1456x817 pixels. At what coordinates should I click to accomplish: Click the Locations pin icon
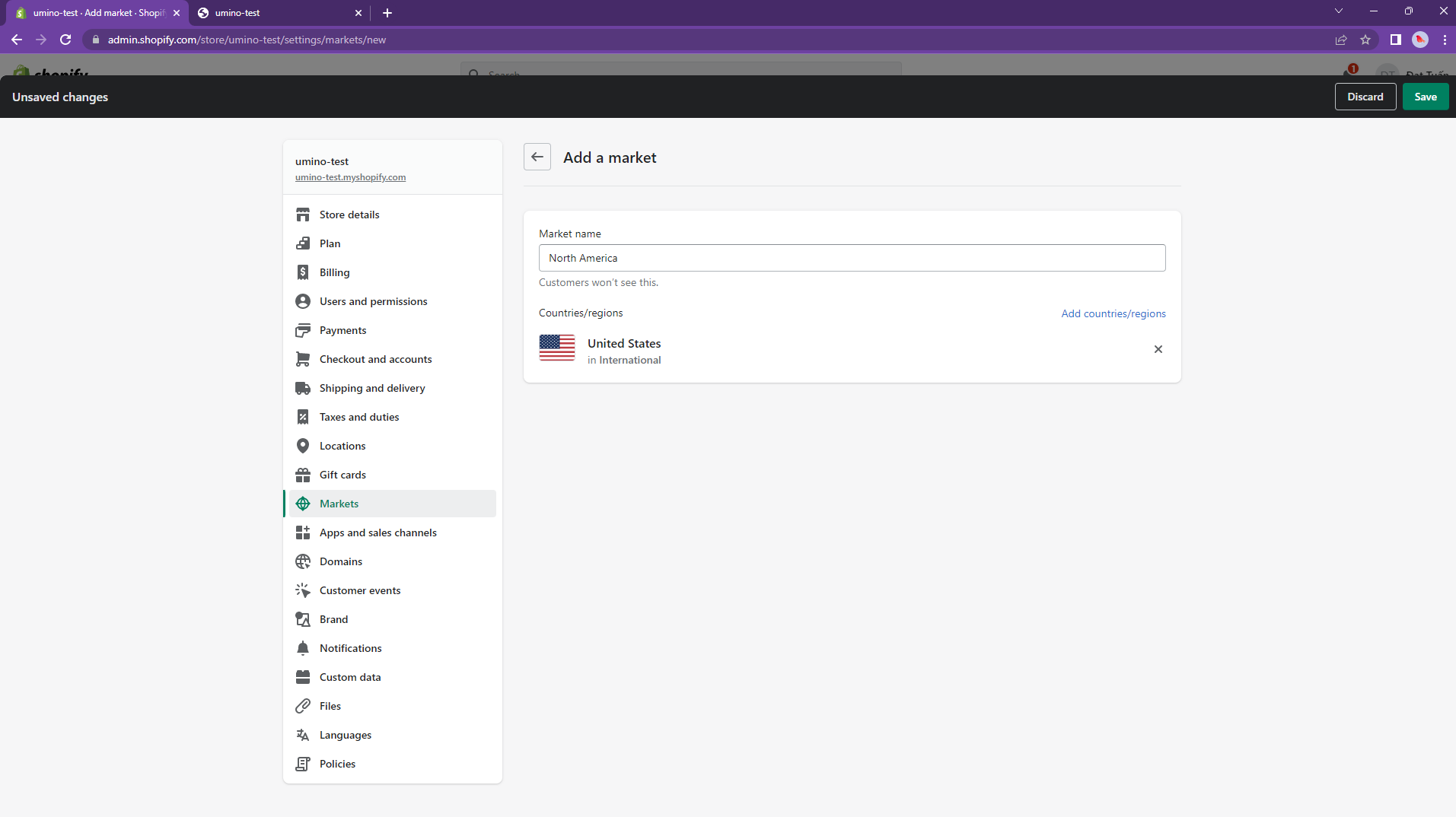tap(303, 446)
